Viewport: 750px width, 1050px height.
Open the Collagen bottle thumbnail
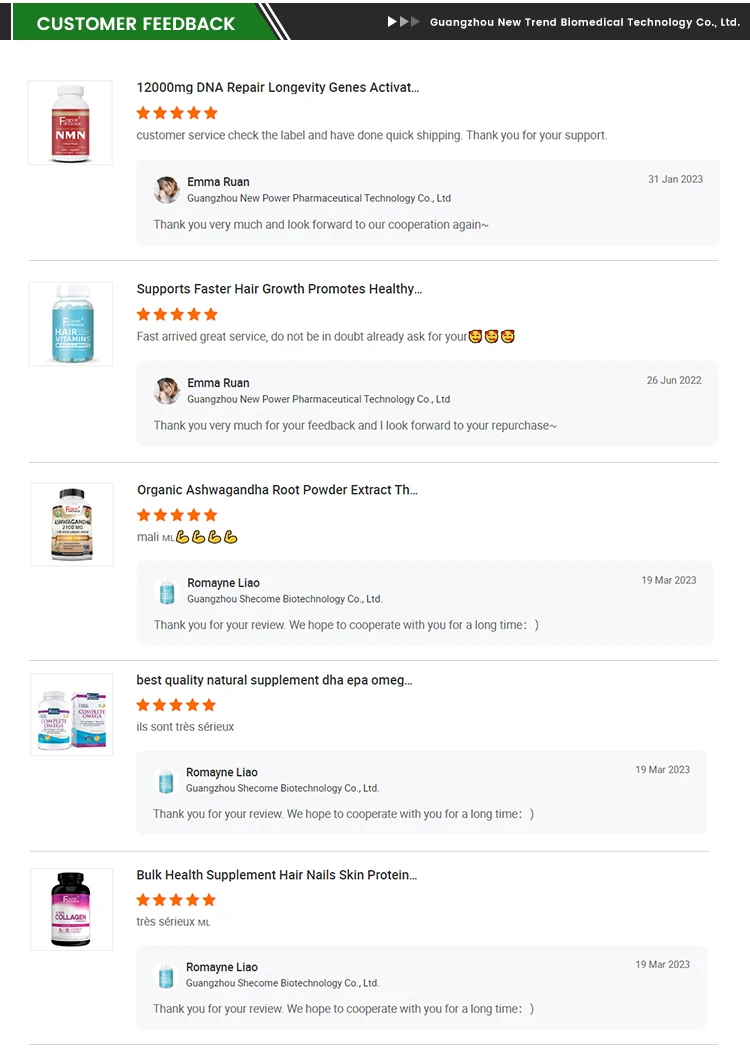click(71, 909)
